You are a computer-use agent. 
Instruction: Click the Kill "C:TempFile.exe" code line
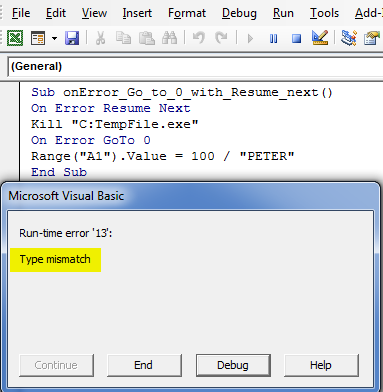(115, 124)
